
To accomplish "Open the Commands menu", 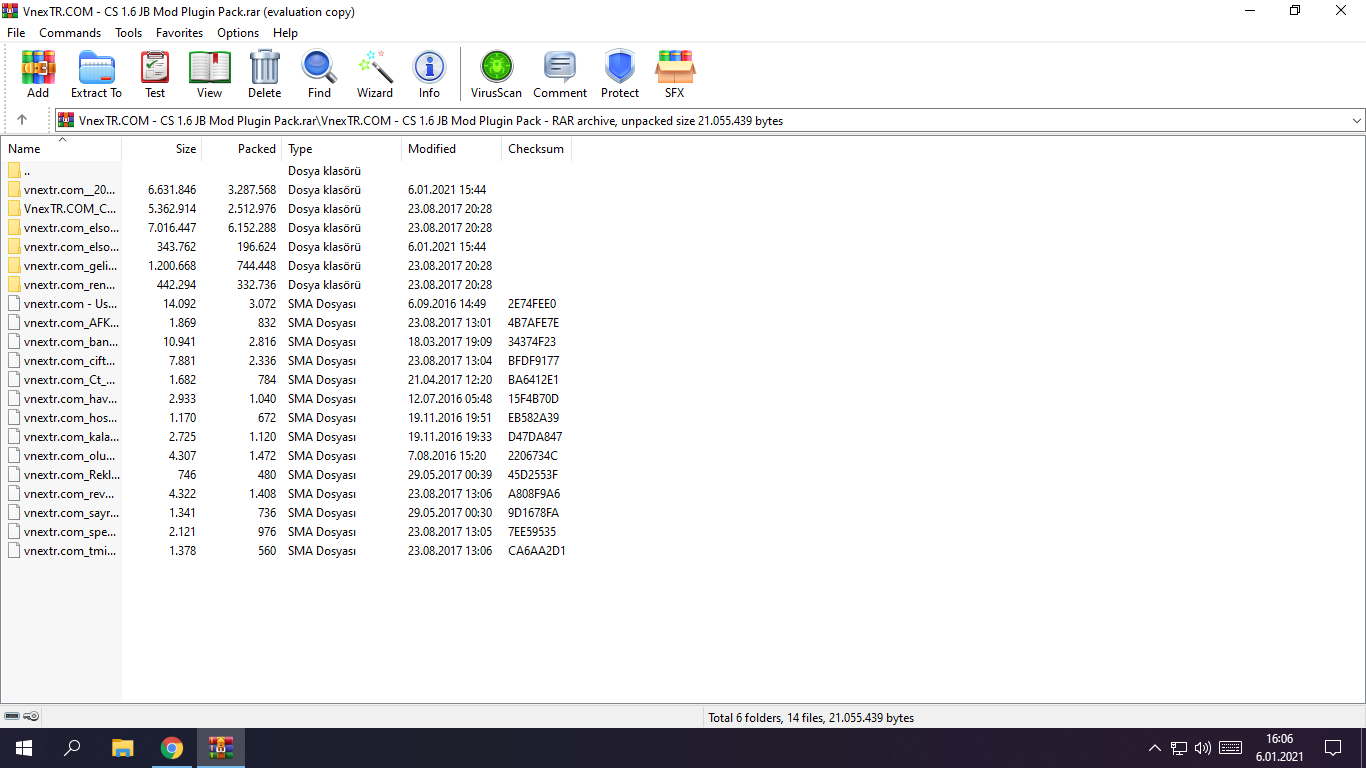I will tap(70, 33).
